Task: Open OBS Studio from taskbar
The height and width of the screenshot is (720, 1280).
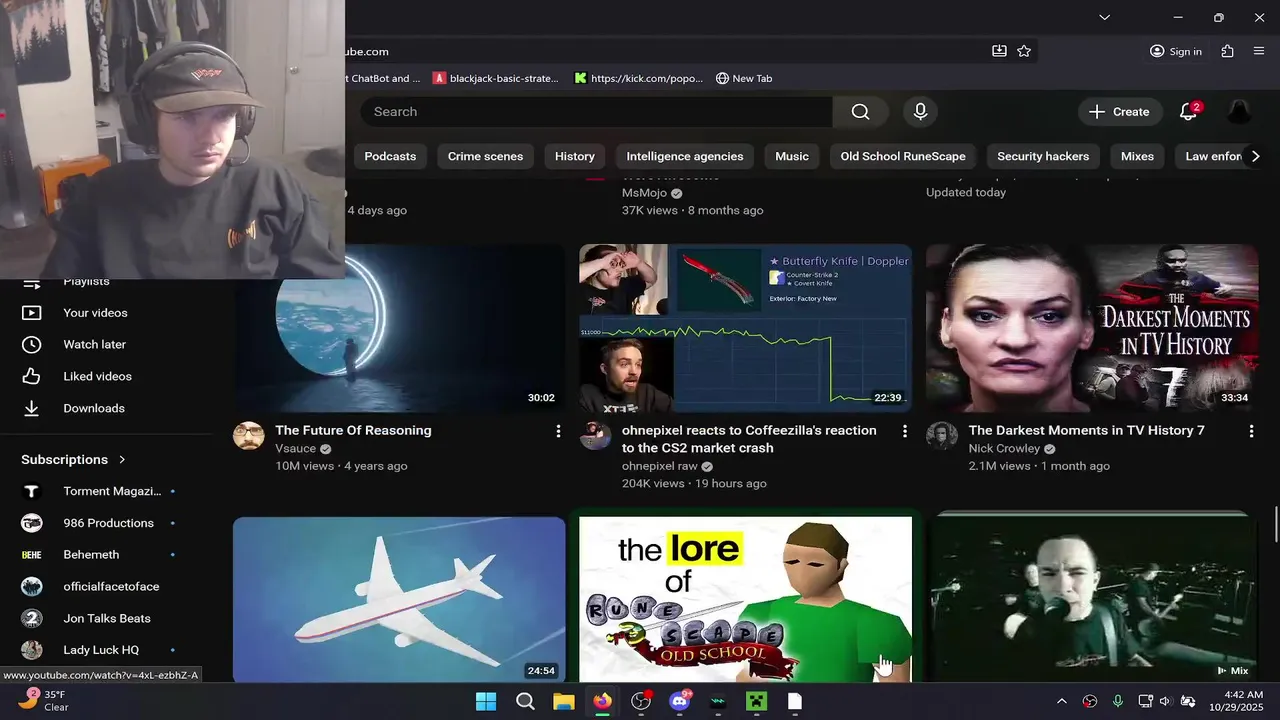Action: click(x=641, y=701)
